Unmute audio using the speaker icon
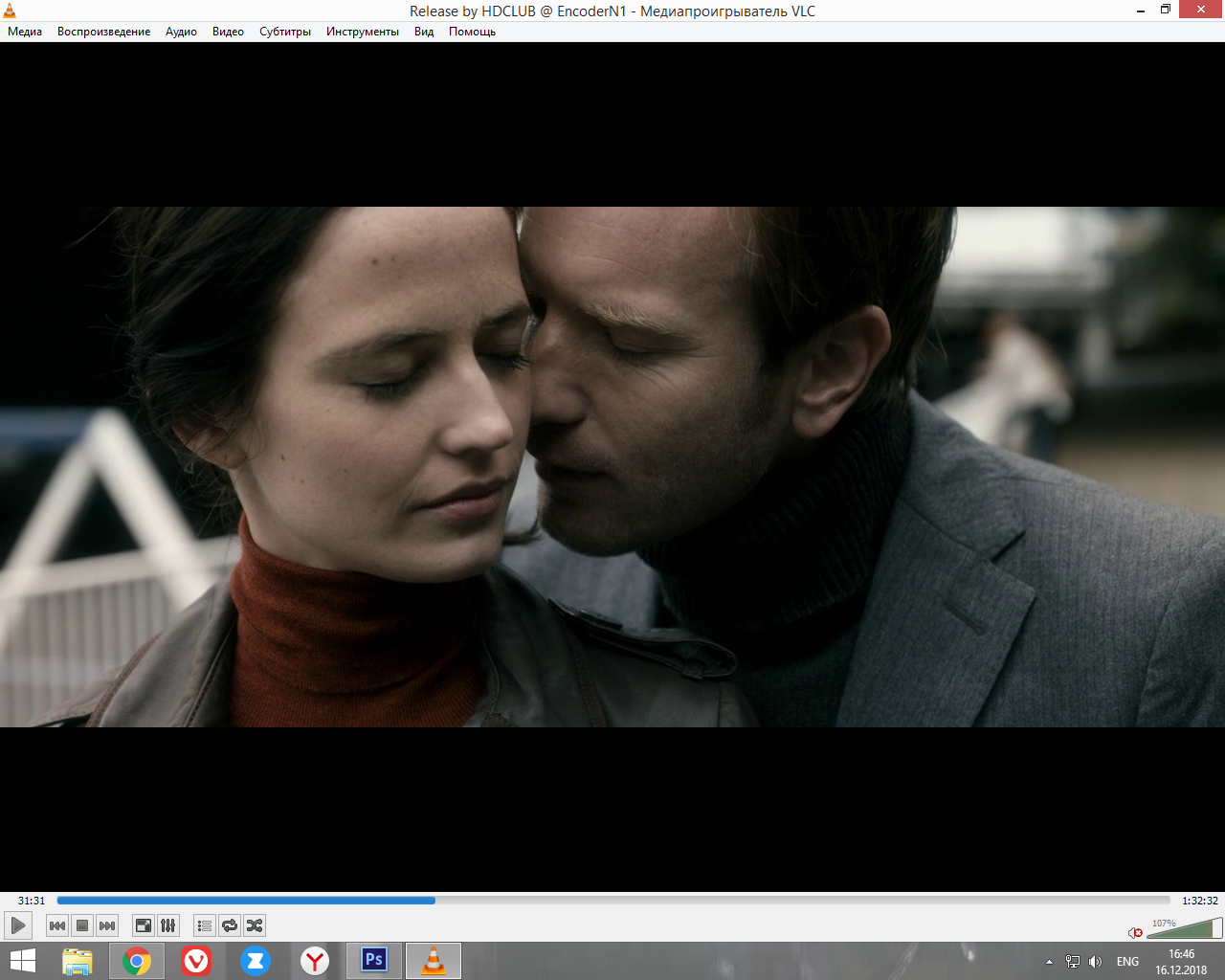Screen dimensions: 1225x980 [x=1135, y=932]
